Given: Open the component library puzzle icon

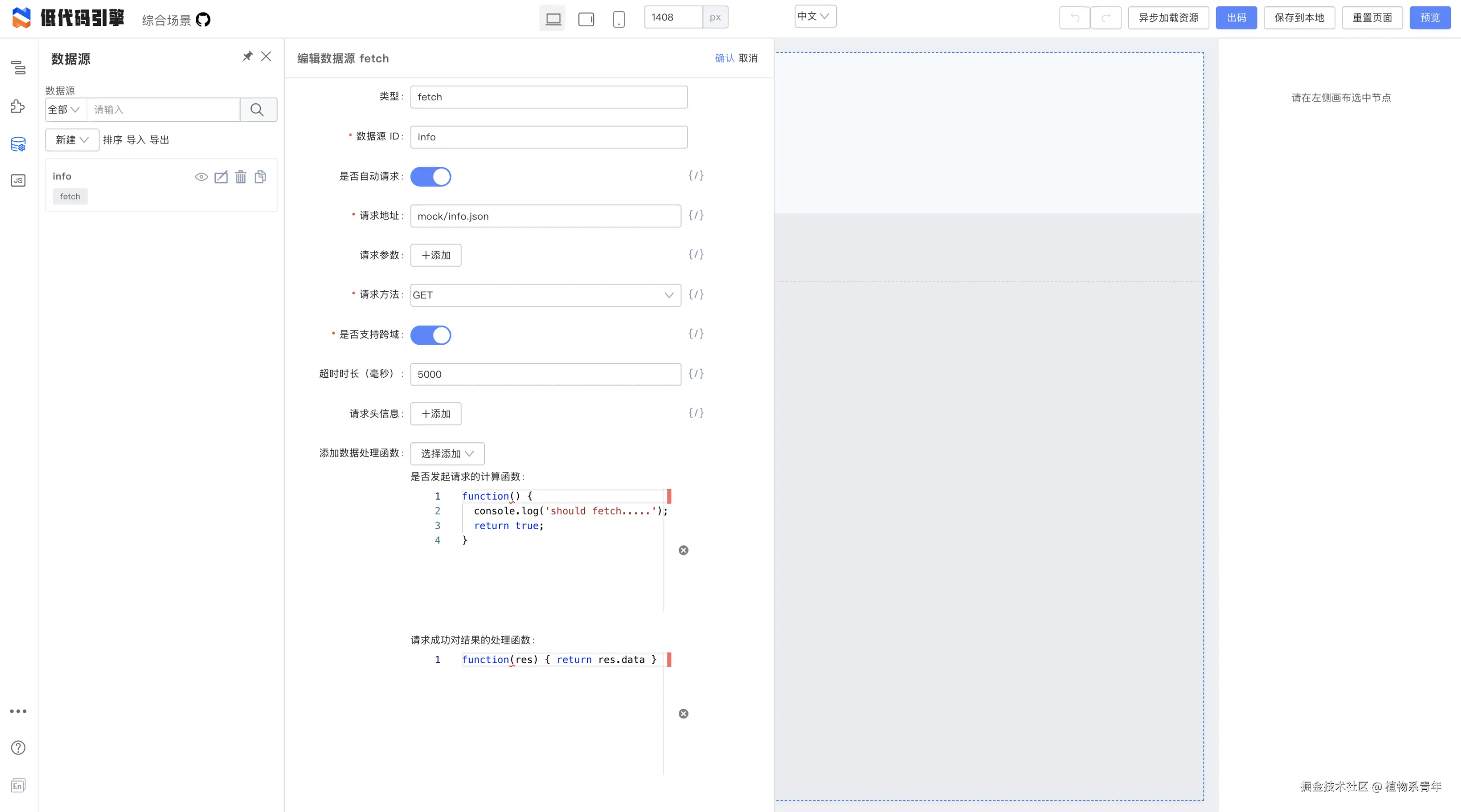Looking at the screenshot, I should point(18,106).
